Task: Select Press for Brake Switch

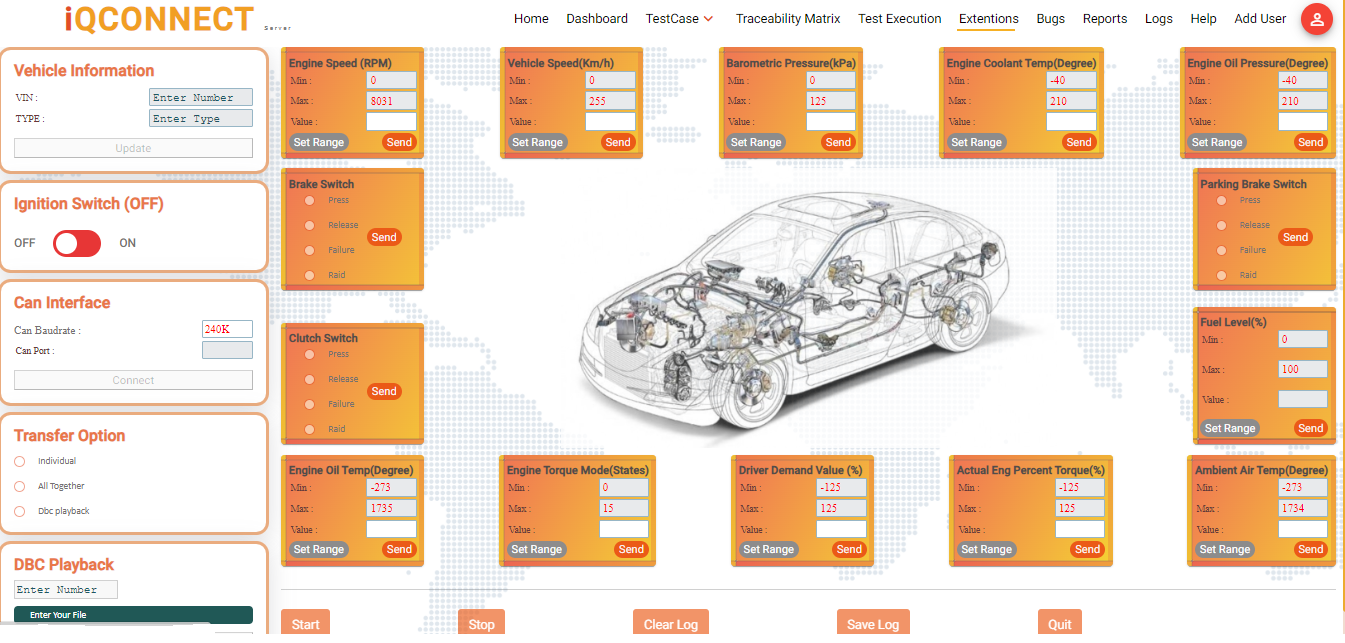Action: click(x=310, y=200)
